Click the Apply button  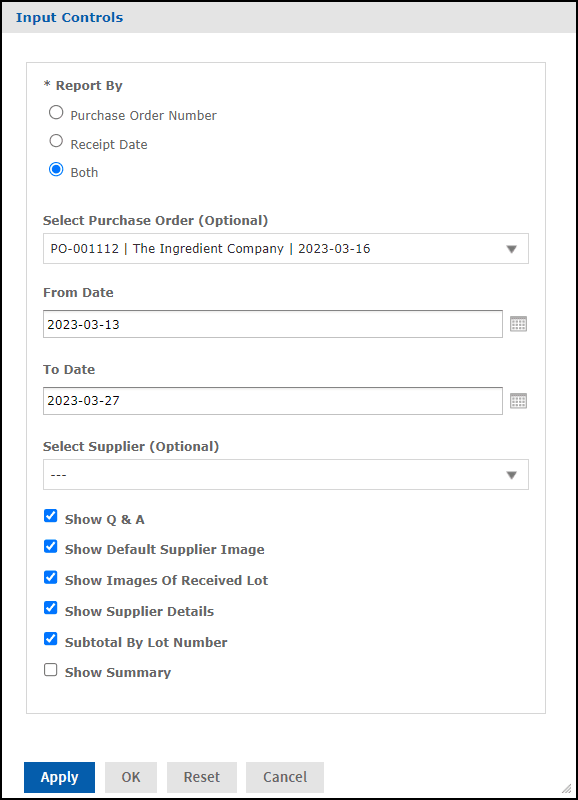pyautogui.click(x=59, y=777)
